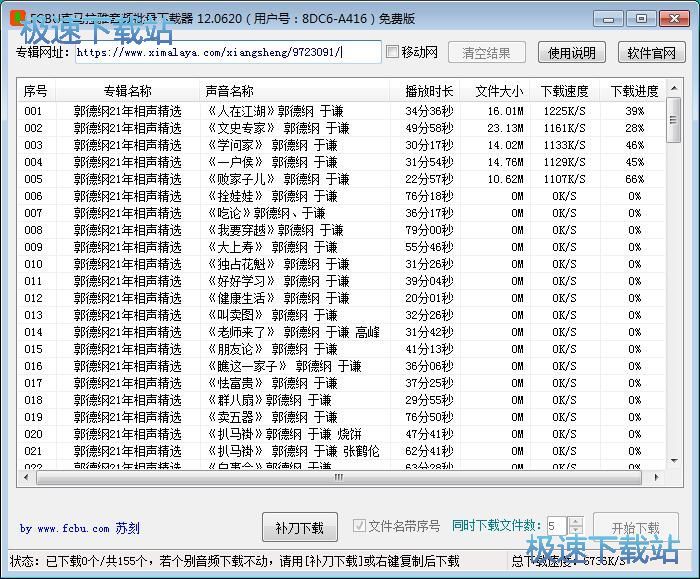Sort by the 播放时长 column header

[425, 91]
